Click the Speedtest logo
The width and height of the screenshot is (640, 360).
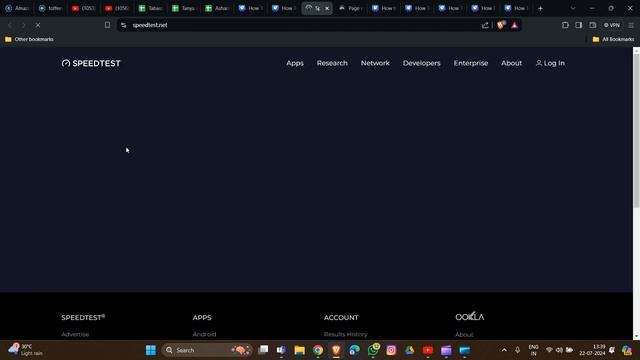coord(91,63)
